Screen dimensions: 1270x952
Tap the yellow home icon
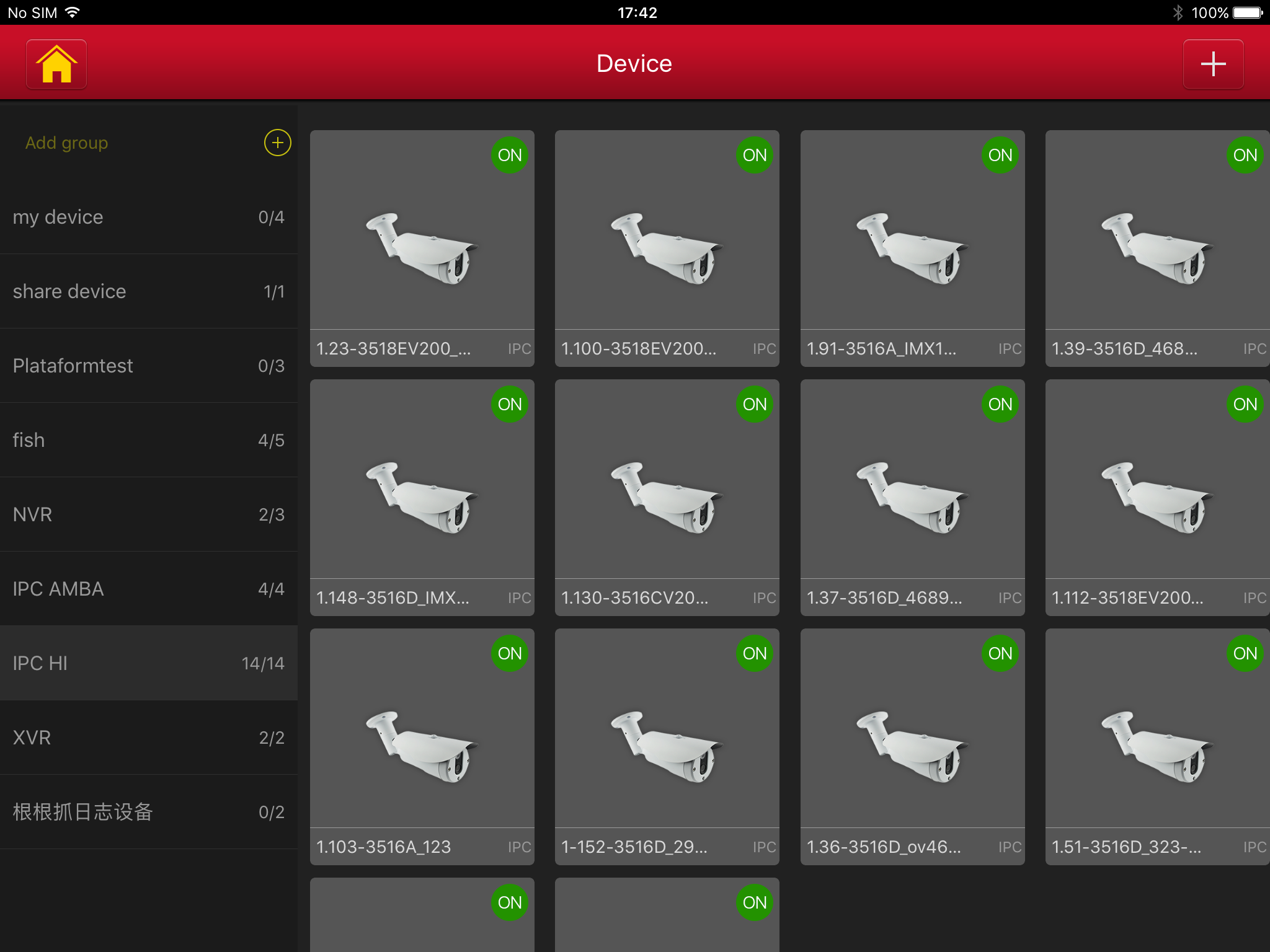point(56,64)
